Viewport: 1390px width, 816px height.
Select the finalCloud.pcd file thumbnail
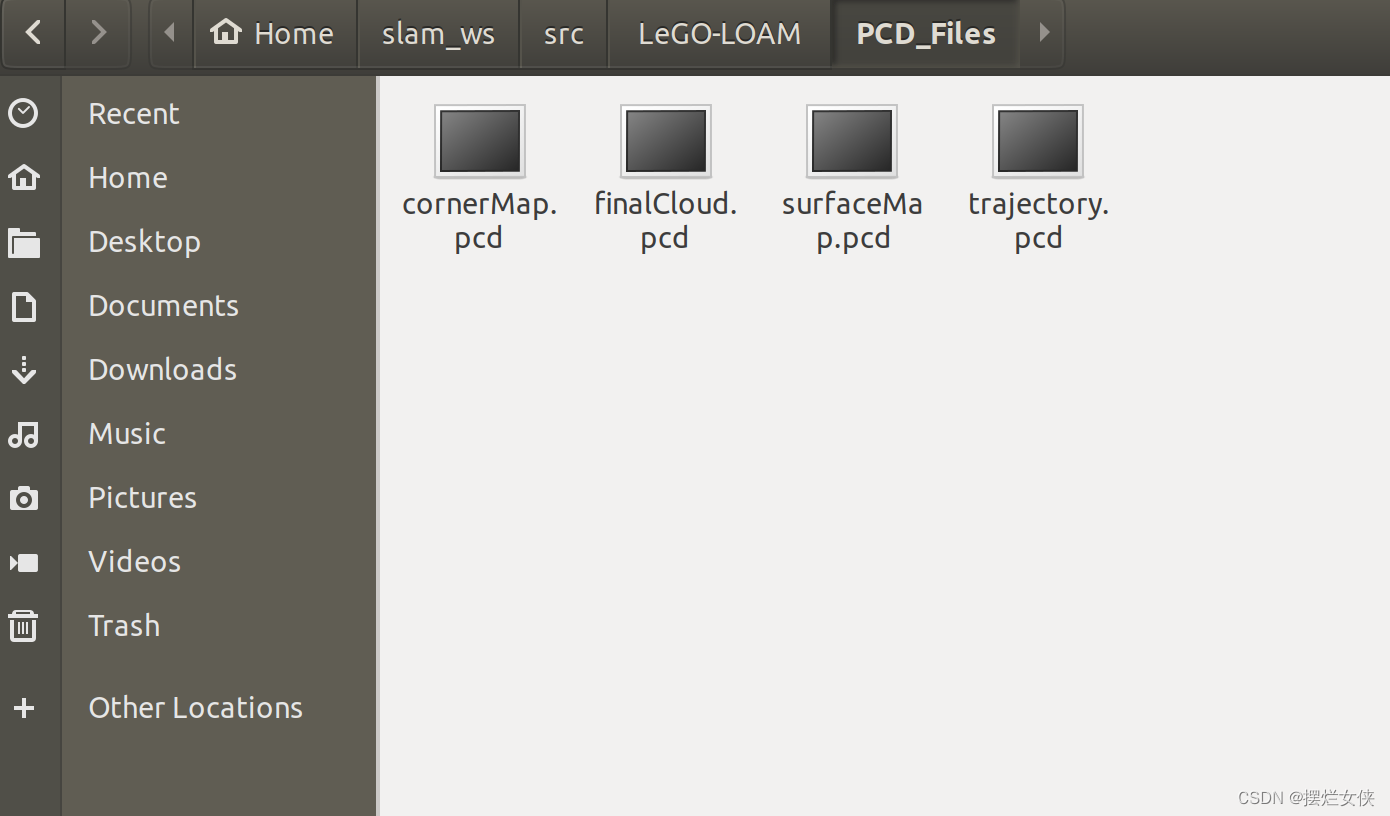click(x=666, y=141)
